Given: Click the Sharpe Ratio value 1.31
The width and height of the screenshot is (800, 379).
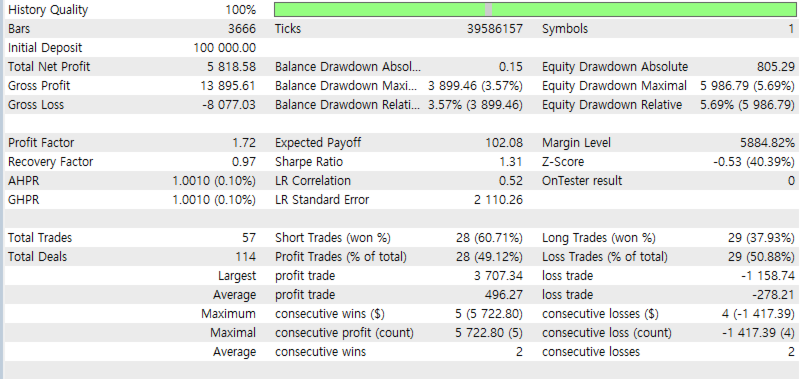Looking at the screenshot, I should (x=512, y=162).
